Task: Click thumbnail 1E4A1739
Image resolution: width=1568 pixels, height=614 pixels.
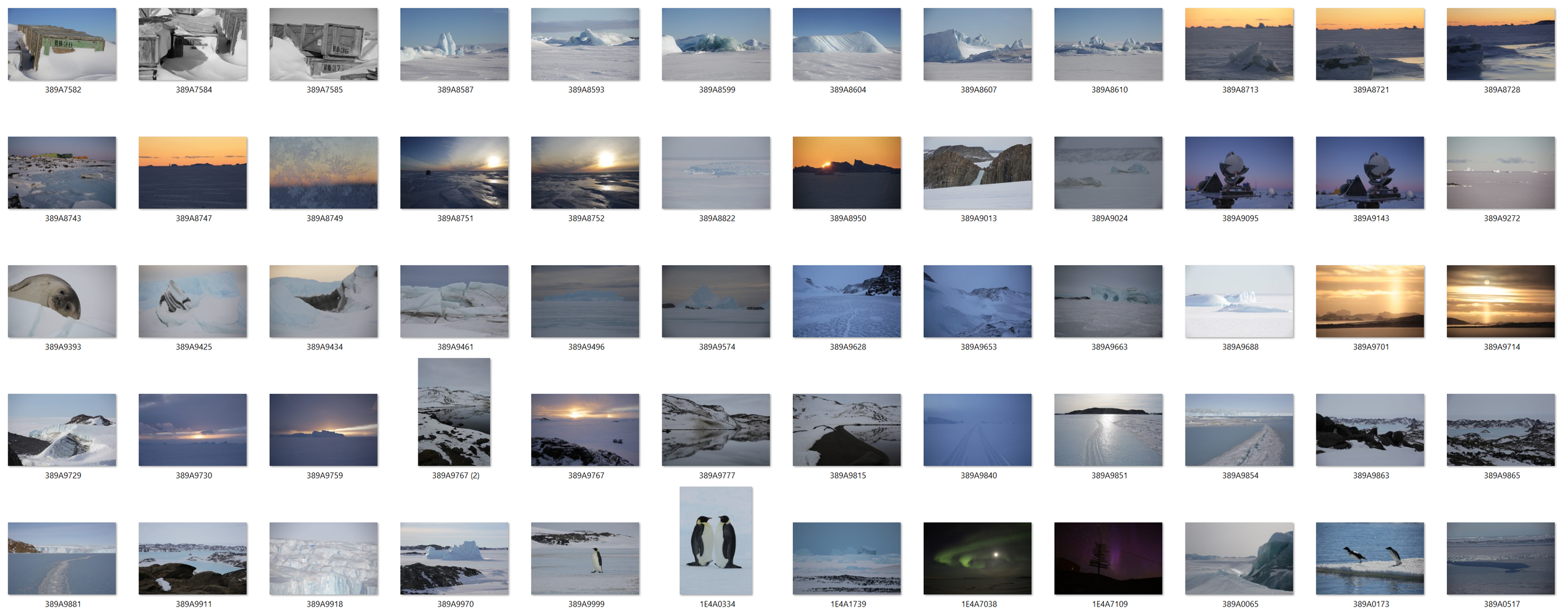Action: (847, 558)
